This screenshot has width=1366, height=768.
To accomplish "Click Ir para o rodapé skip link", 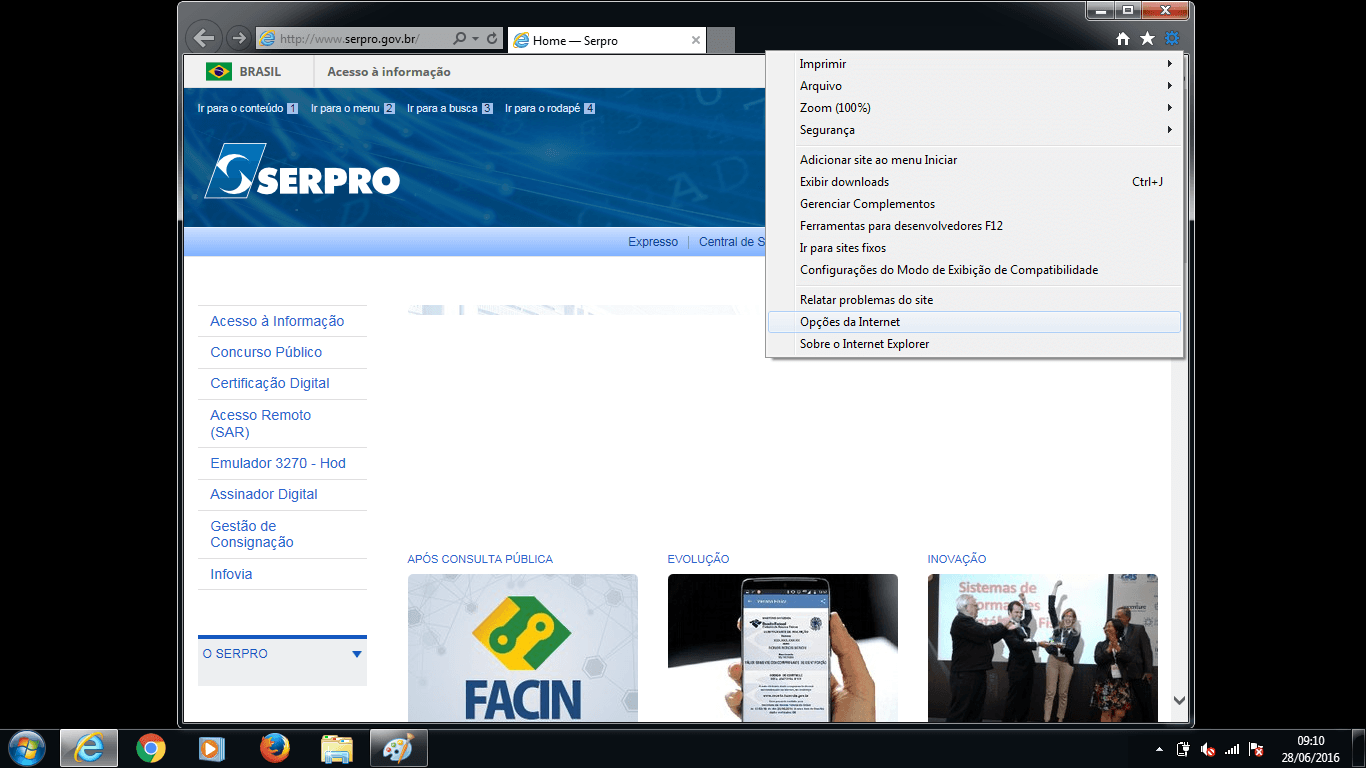I will [x=550, y=108].
